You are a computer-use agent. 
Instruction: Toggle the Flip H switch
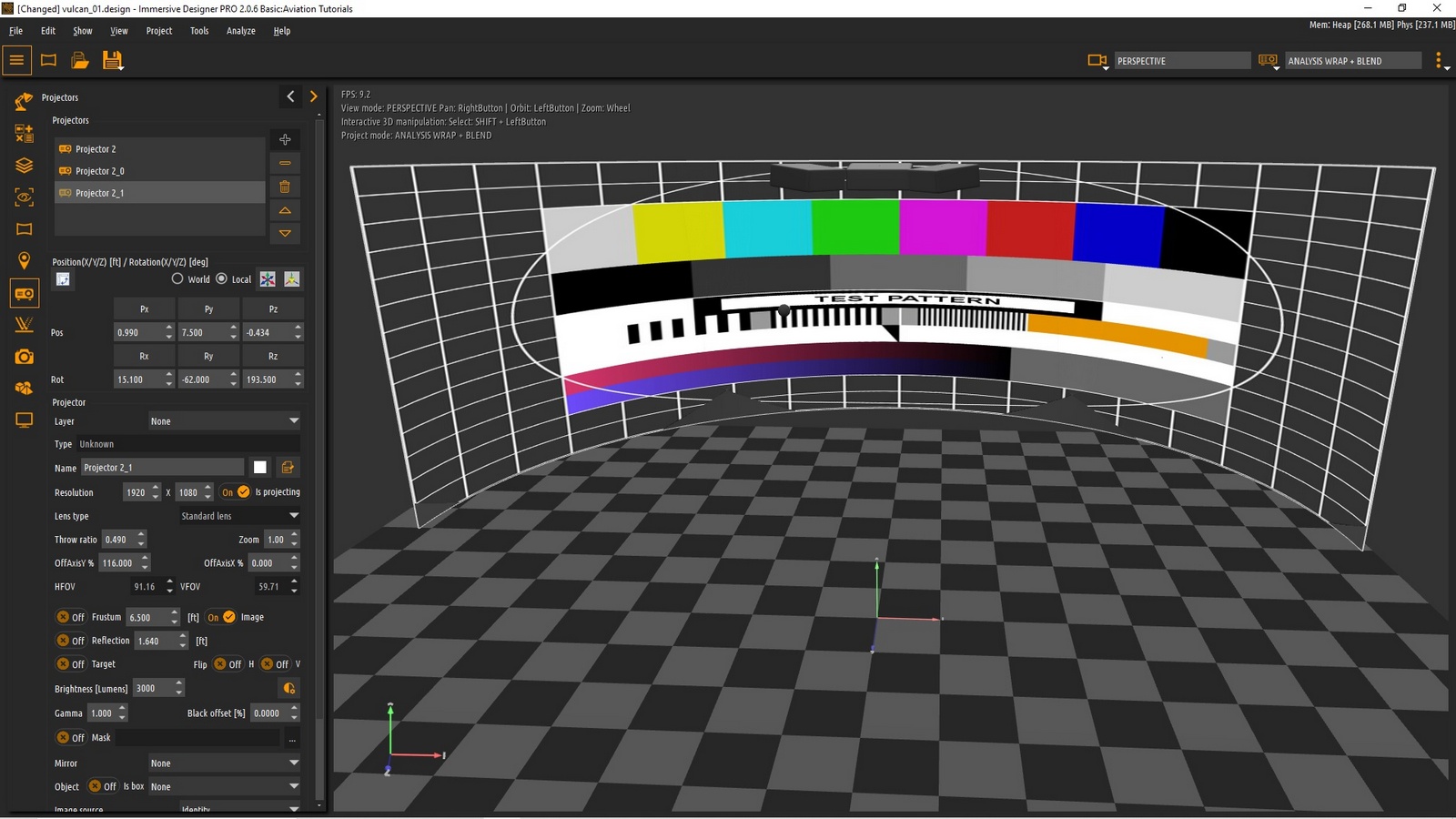[x=227, y=664]
